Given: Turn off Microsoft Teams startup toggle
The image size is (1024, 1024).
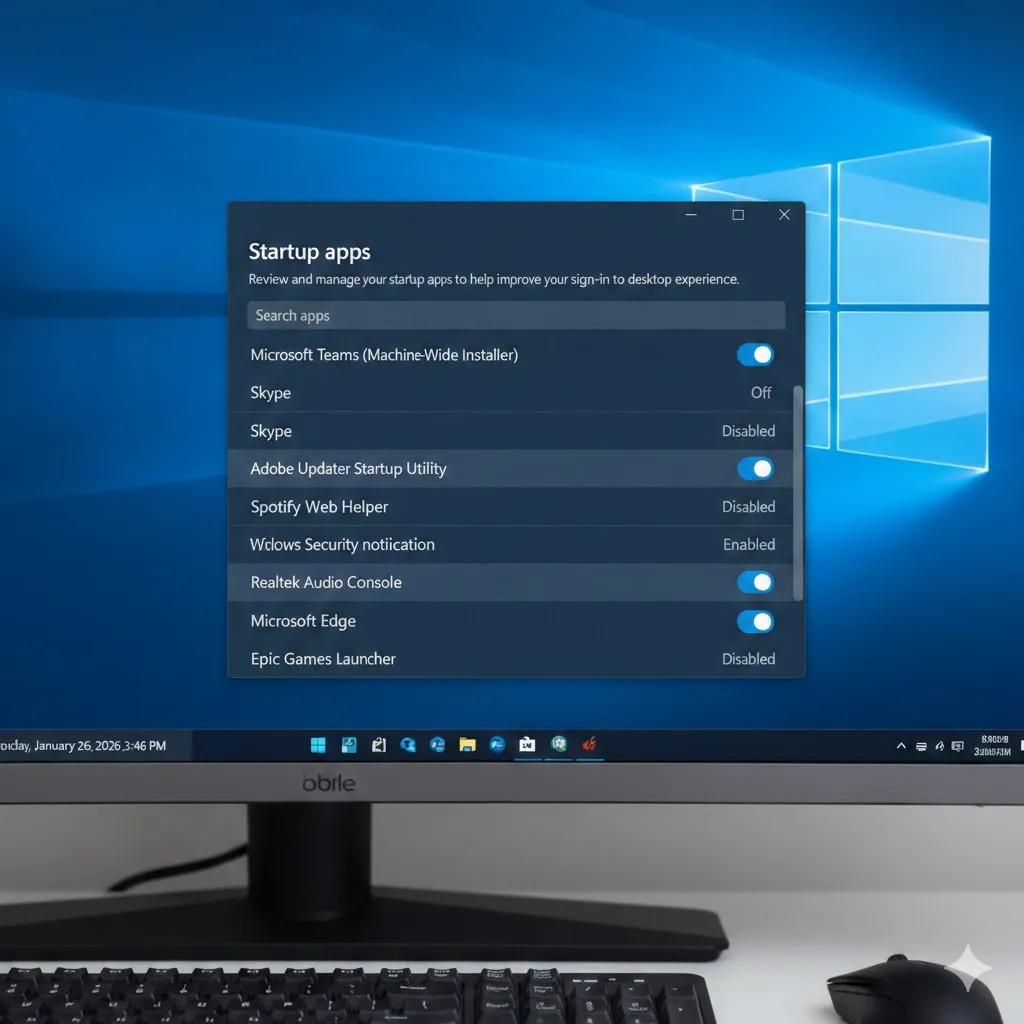Looking at the screenshot, I should click(755, 355).
